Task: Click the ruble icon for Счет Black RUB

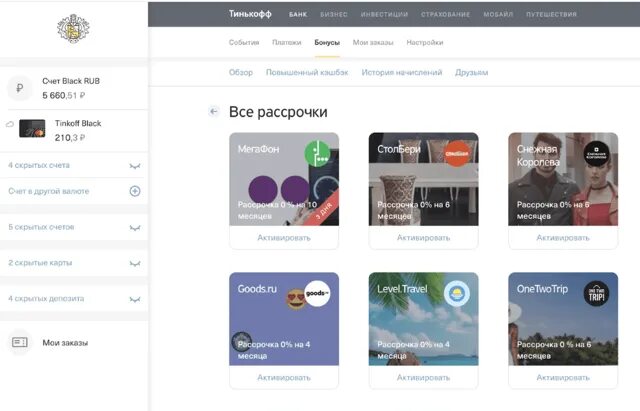Action: tap(20, 88)
